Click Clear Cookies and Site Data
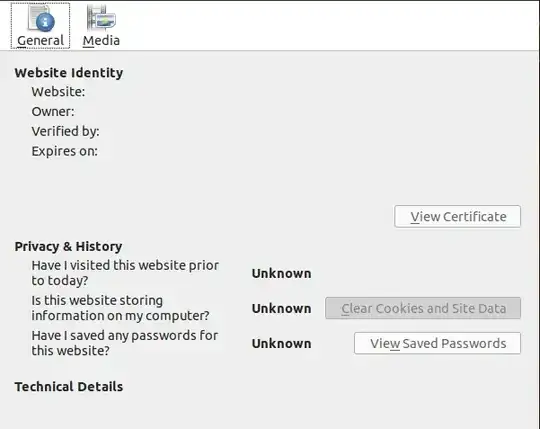 pos(423,308)
